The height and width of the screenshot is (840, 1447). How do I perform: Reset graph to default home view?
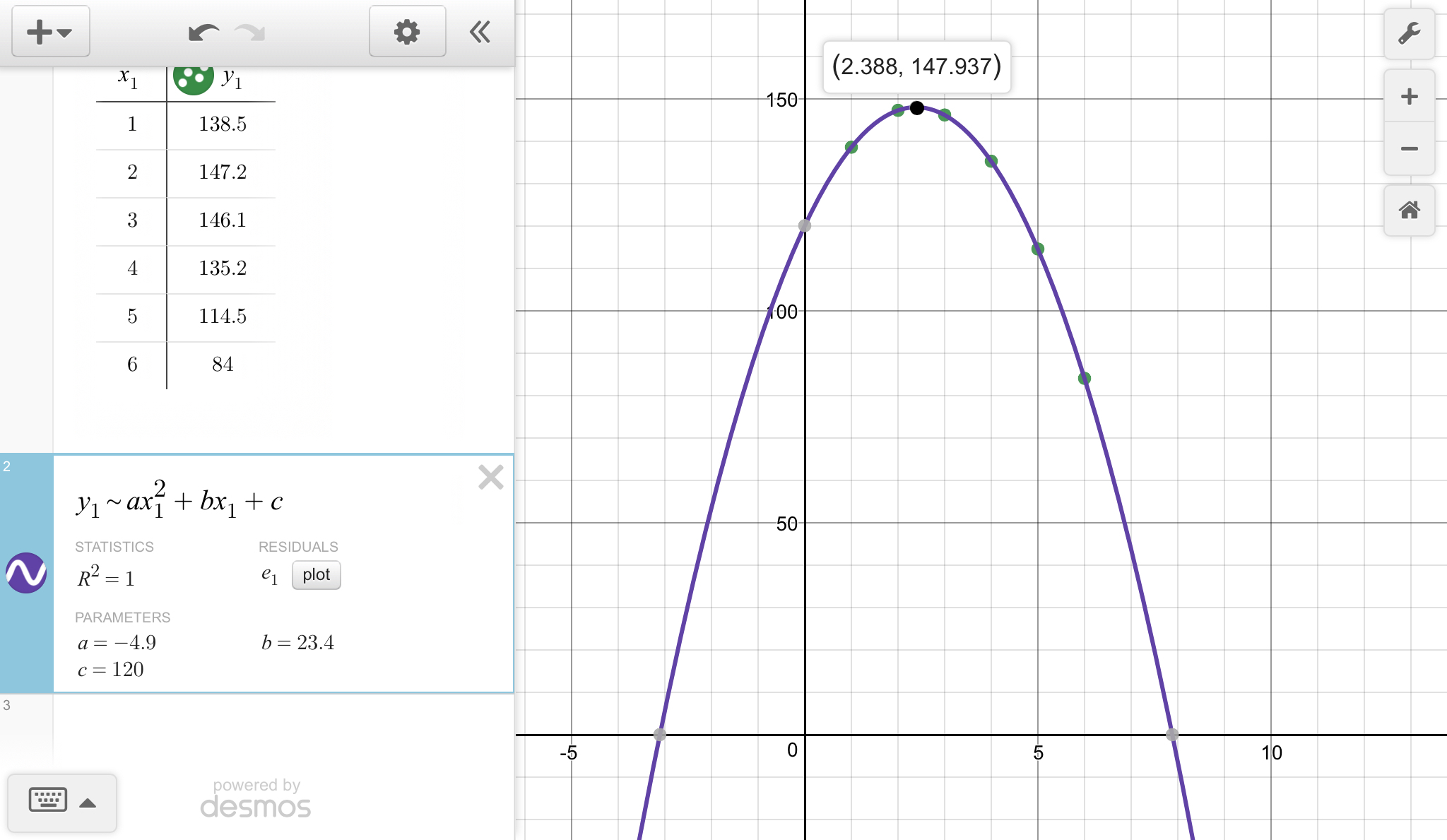(x=1409, y=210)
